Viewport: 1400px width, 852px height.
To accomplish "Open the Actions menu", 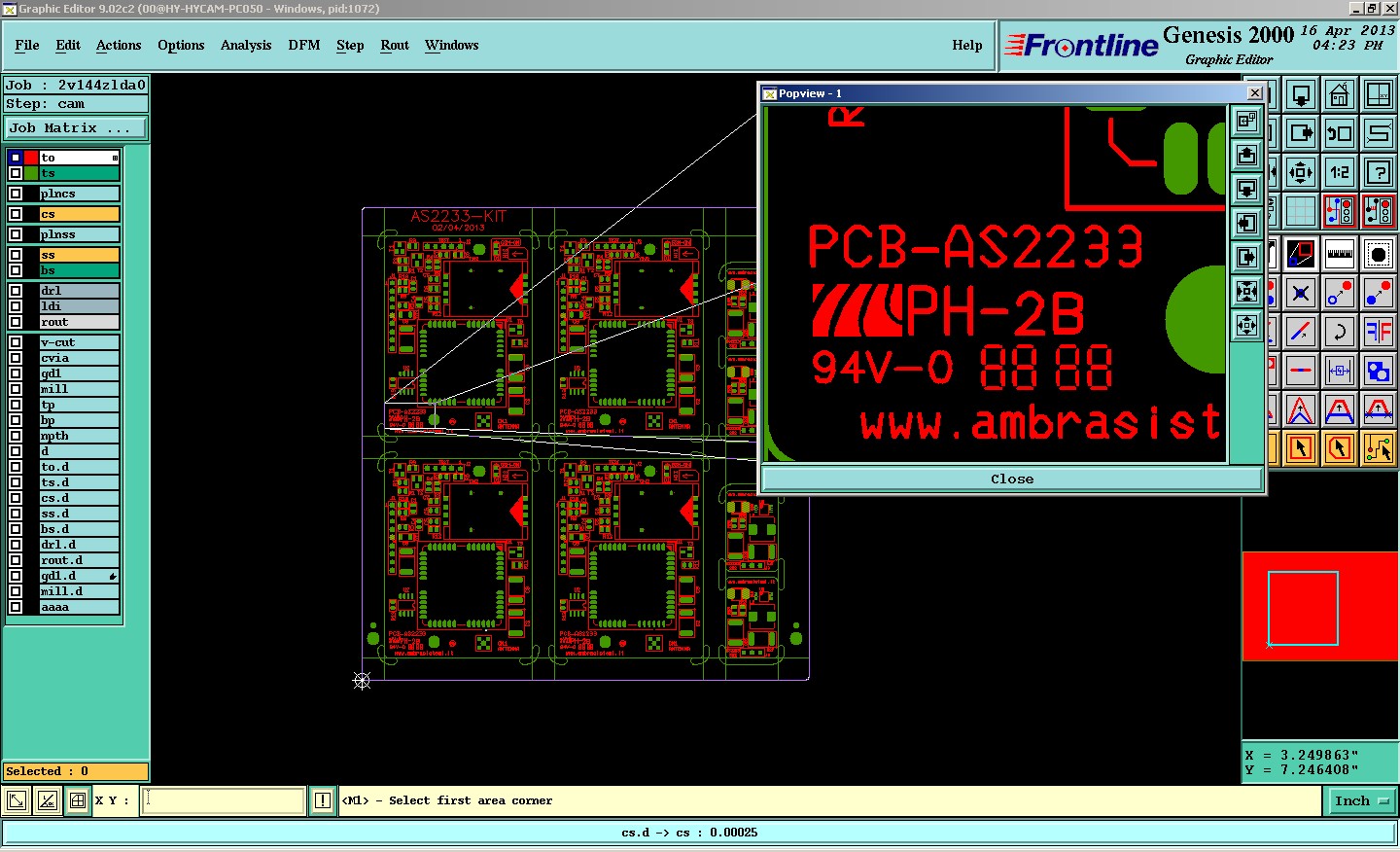I will pyautogui.click(x=119, y=46).
